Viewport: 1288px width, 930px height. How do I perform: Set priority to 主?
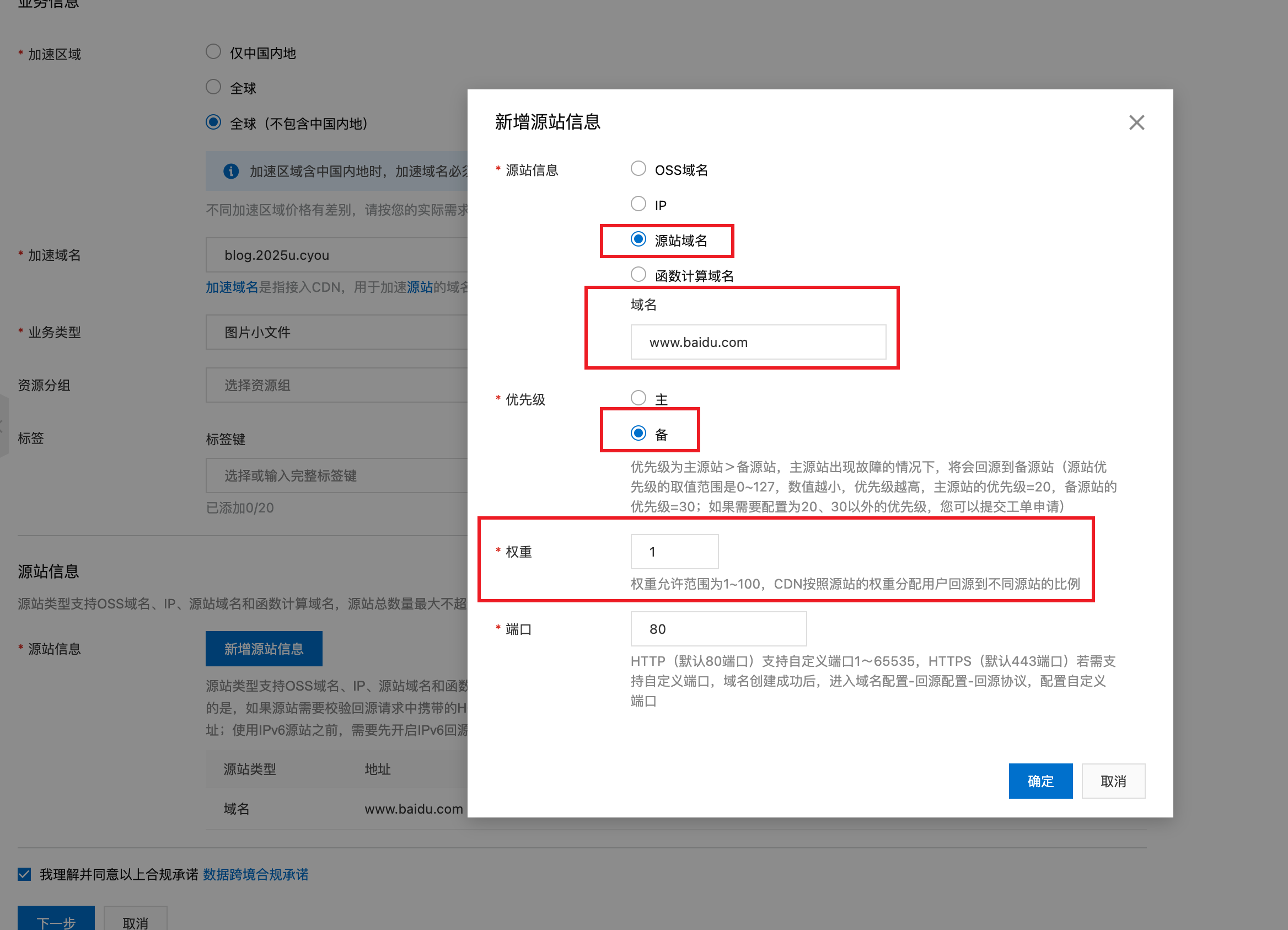(x=638, y=398)
